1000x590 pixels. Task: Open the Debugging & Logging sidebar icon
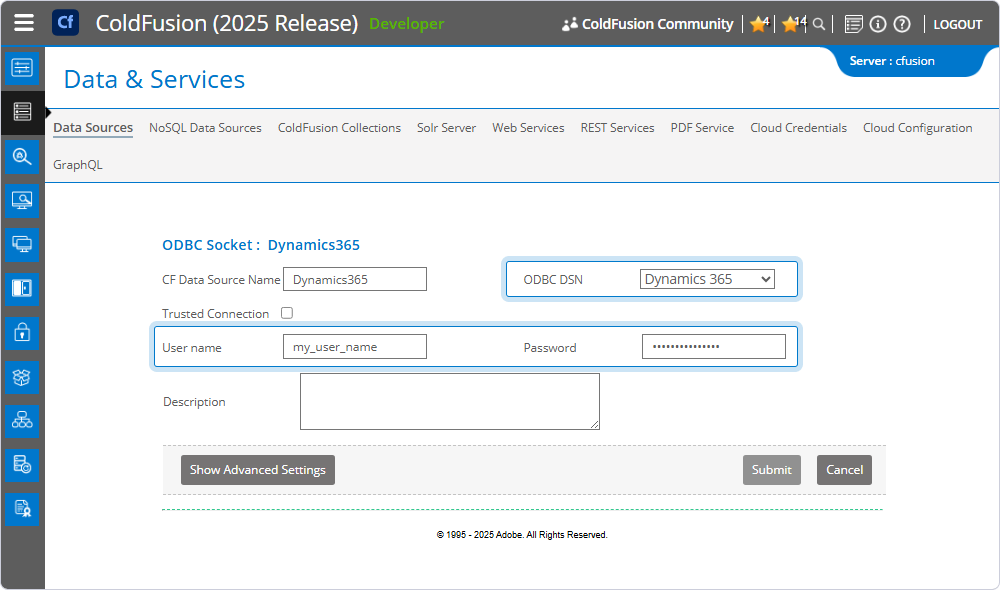tap(22, 156)
